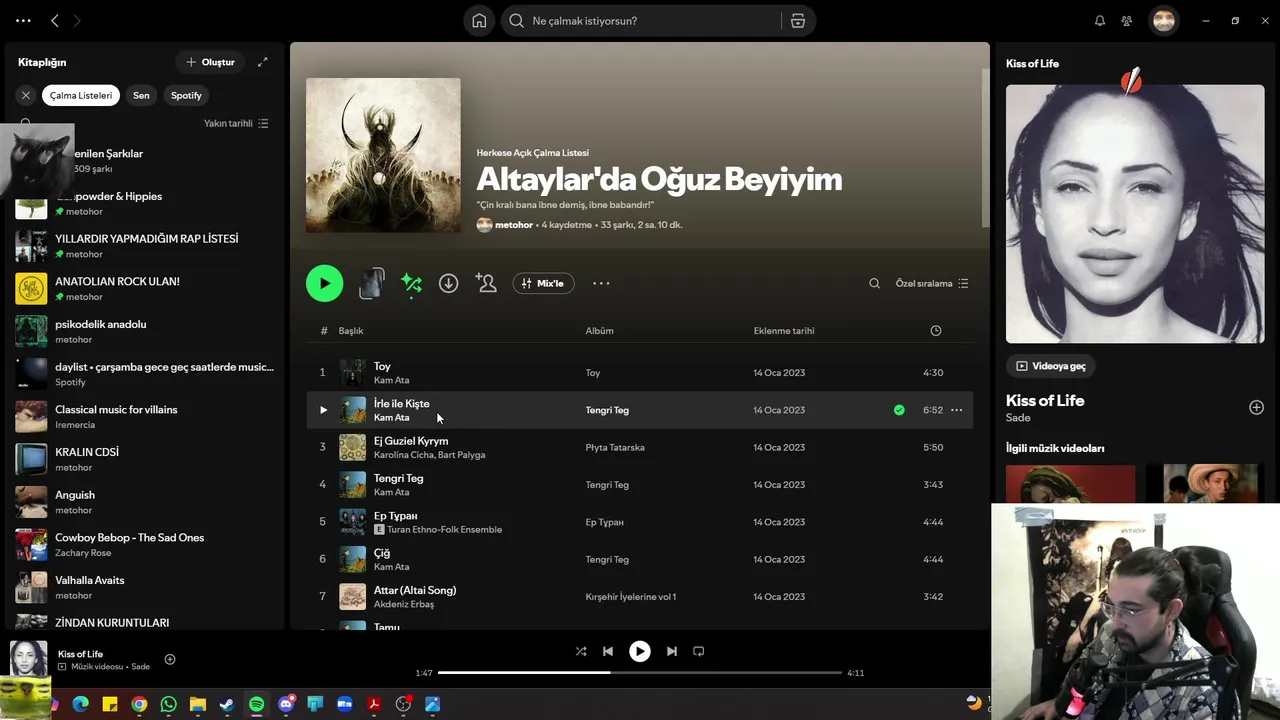This screenshot has height=720, width=1280.
Task: Sort by the Başlık column header
Action: point(351,331)
